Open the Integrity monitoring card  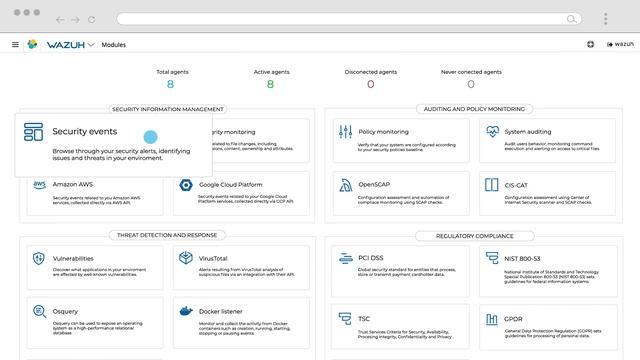(x=261, y=140)
